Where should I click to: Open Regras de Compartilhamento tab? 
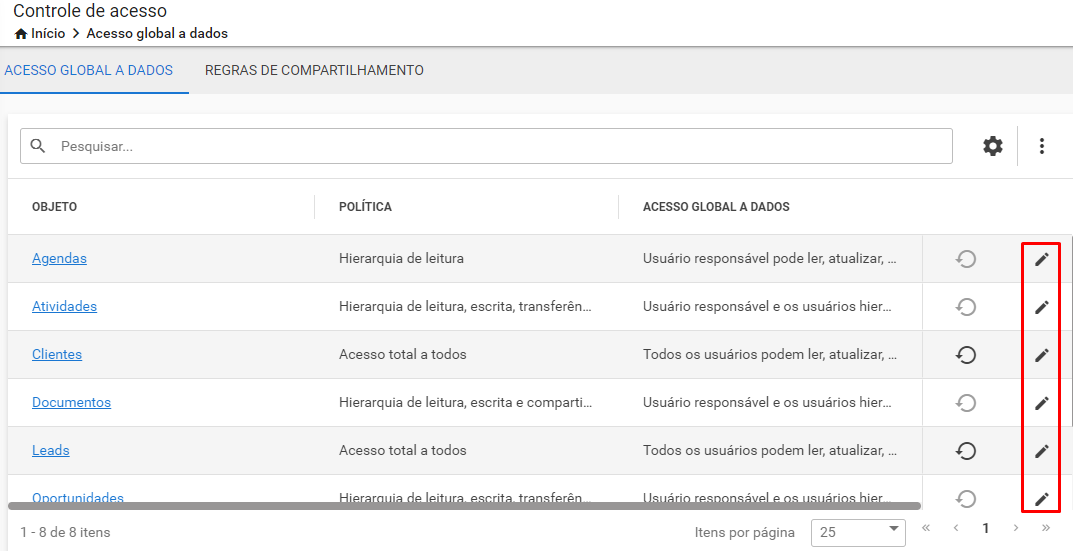tap(314, 70)
